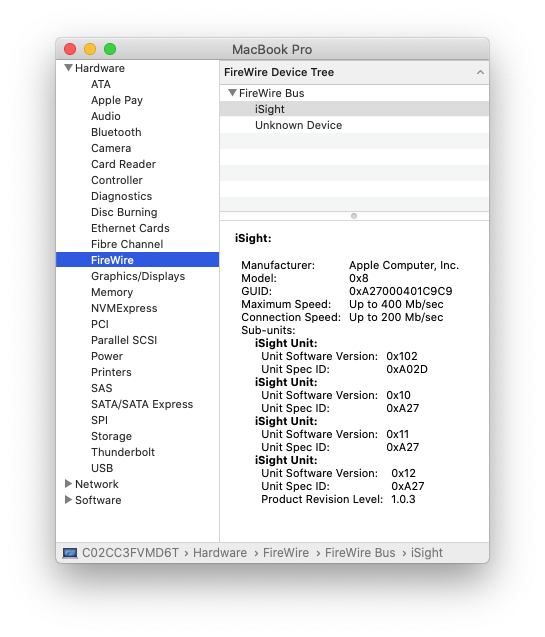Open SATA/SATA Express details
Viewport: 545px width, 637px height.
coord(142,404)
